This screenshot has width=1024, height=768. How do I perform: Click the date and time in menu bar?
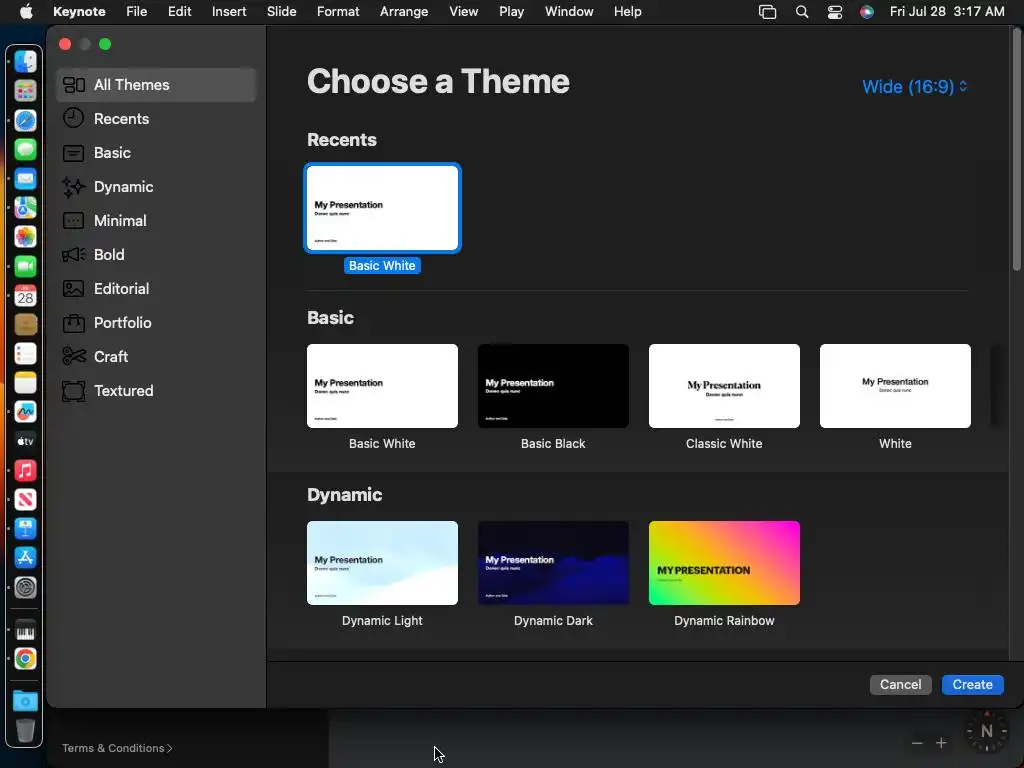tap(946, 12)
